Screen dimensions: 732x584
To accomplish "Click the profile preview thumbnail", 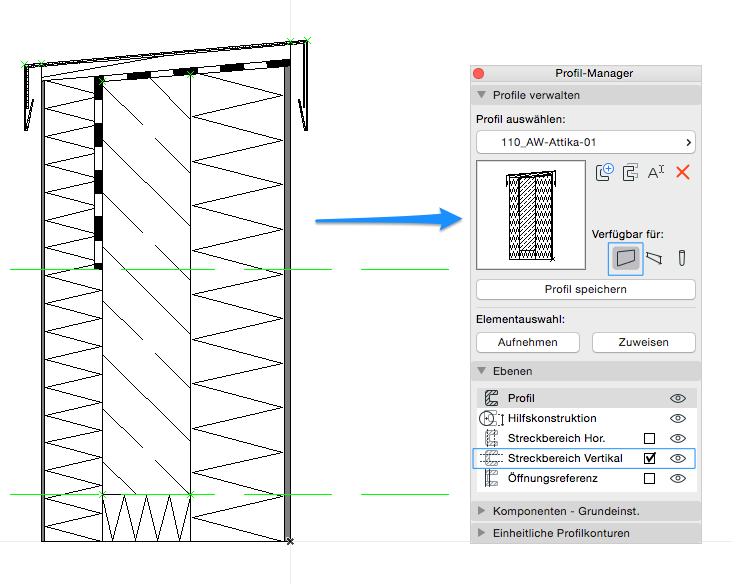I will pos(530,215).
